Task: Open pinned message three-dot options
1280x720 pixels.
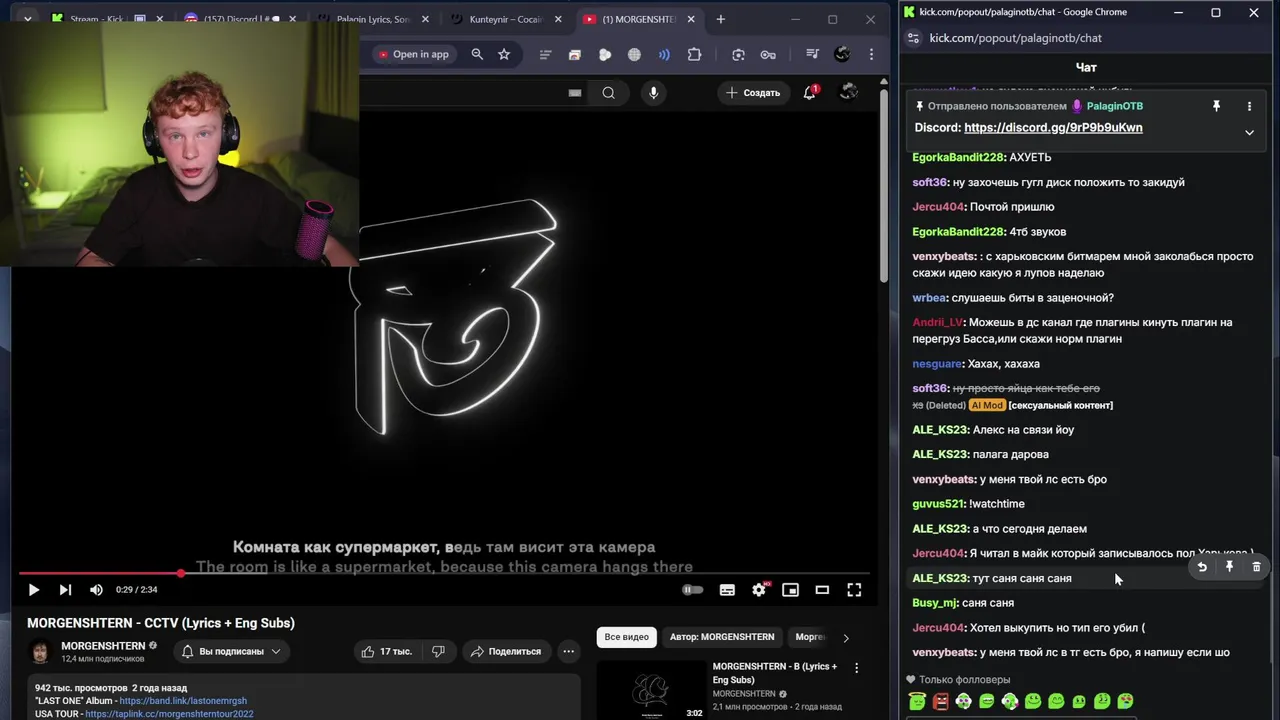Action: click(1249, 106)
